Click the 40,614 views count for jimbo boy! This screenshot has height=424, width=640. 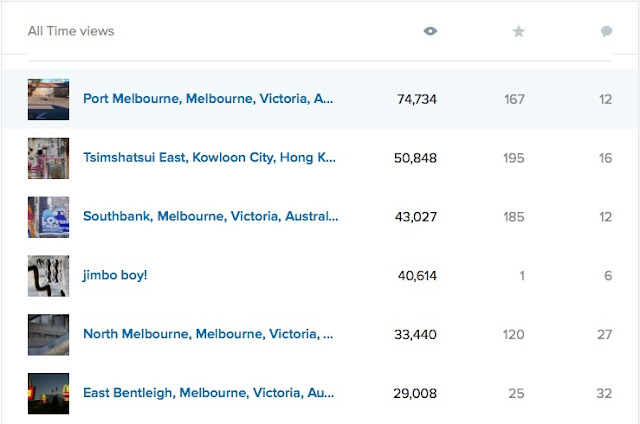(x=413, y=275)
